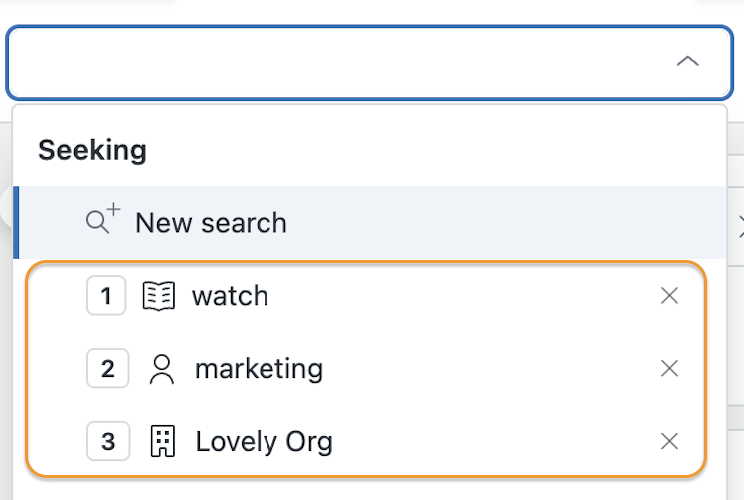Collapse the search dropdown with the chevron
The height and width of the screenshot is (500, 744).
pos(687,62)
